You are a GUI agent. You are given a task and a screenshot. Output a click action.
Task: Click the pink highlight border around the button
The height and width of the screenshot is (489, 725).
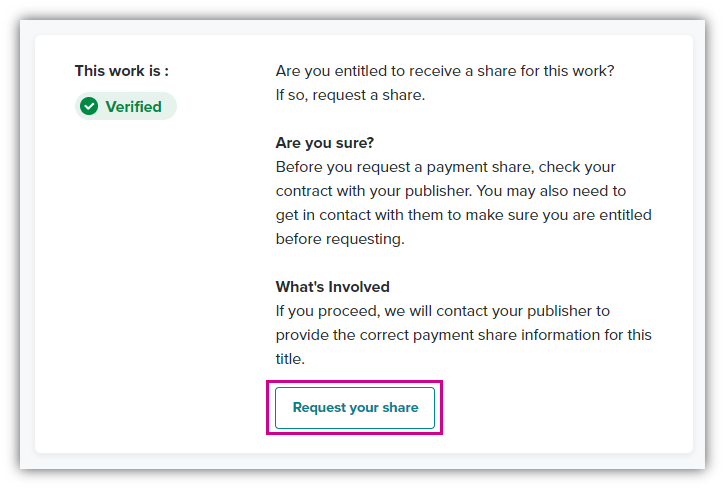[x=355, y=382]
